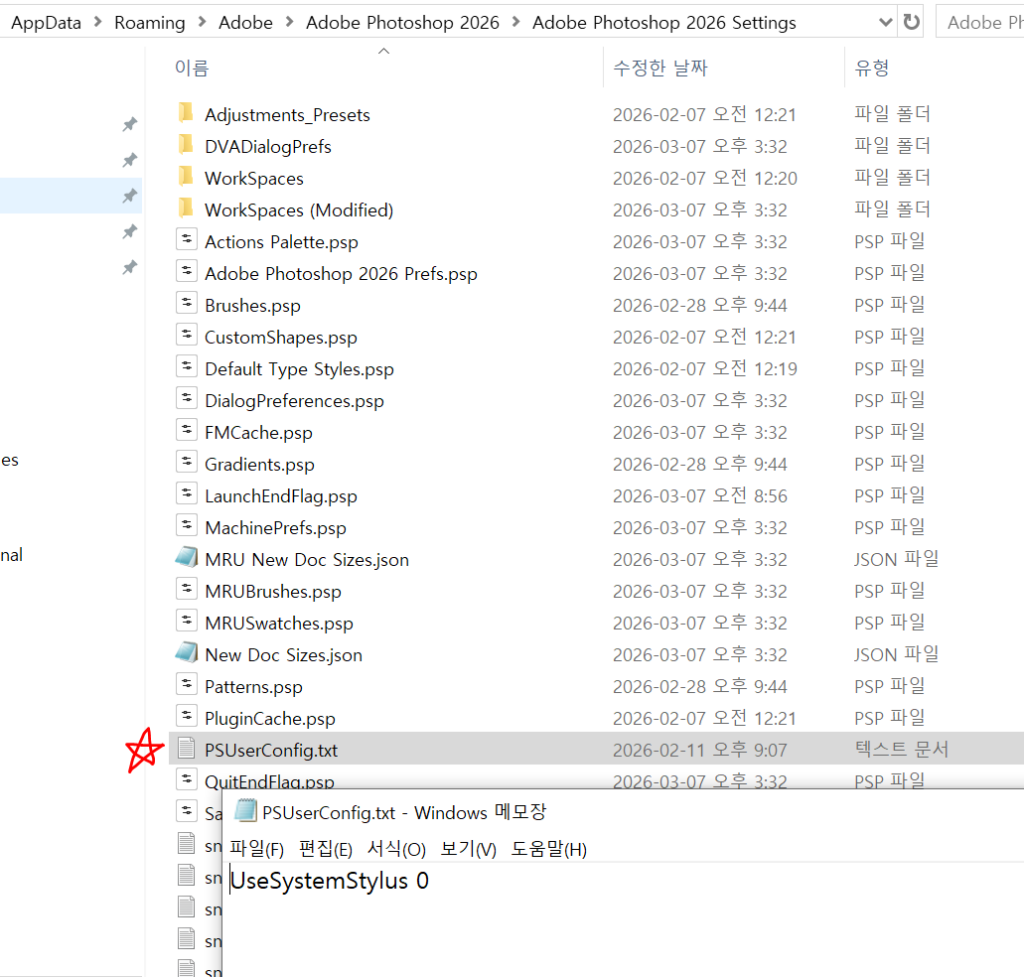Click the Adobe breadcrumb segment

(246, 22)
